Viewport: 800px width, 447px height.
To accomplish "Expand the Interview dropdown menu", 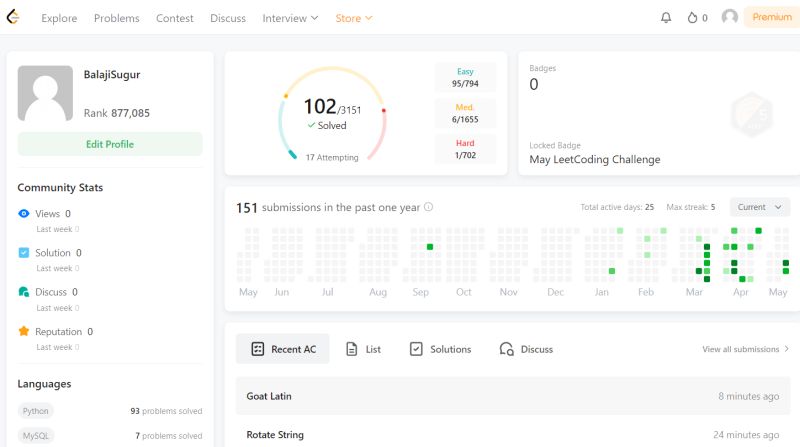I will pyautogui.click(x=290, y=18).
